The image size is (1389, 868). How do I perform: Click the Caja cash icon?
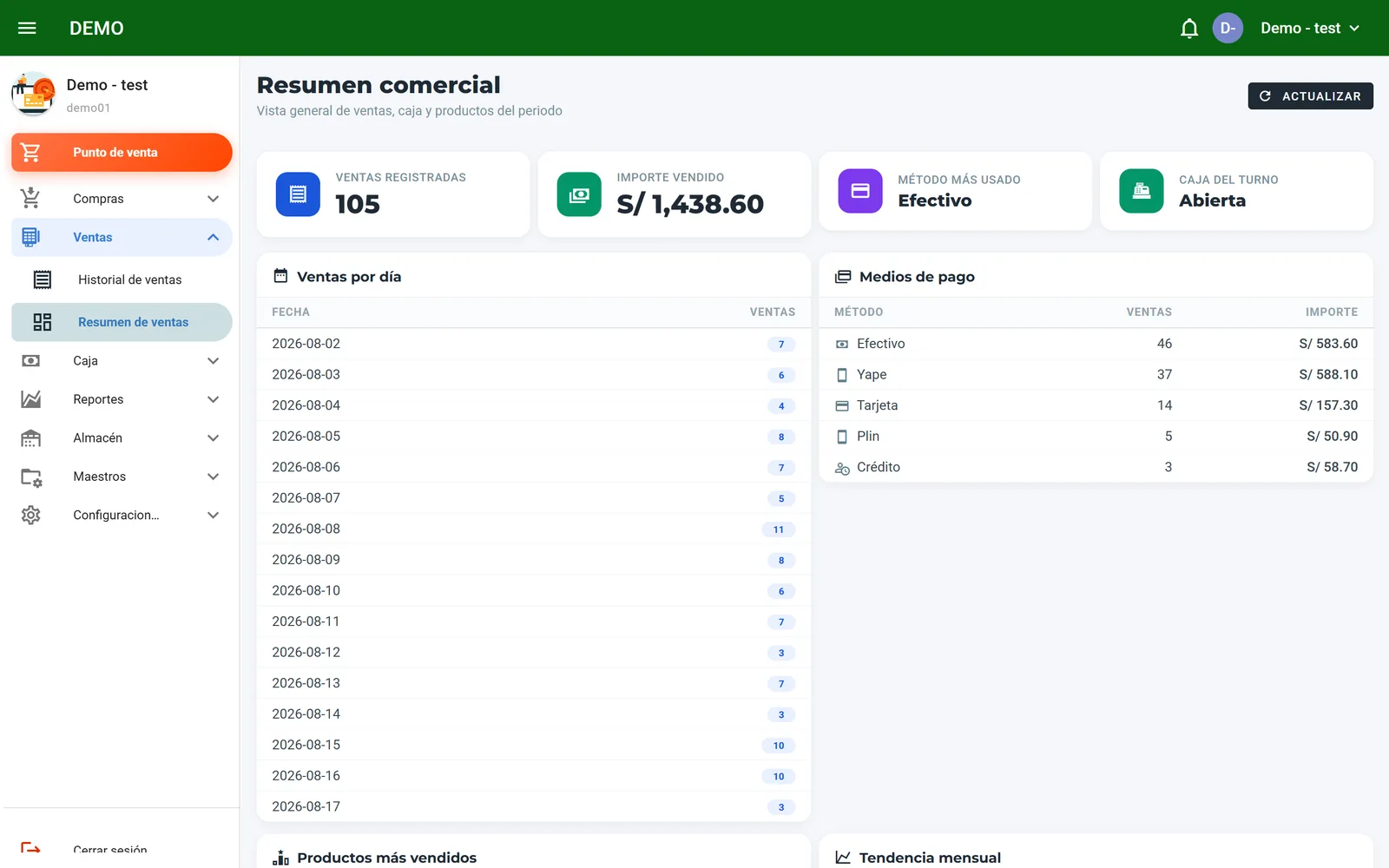[30, 361]
